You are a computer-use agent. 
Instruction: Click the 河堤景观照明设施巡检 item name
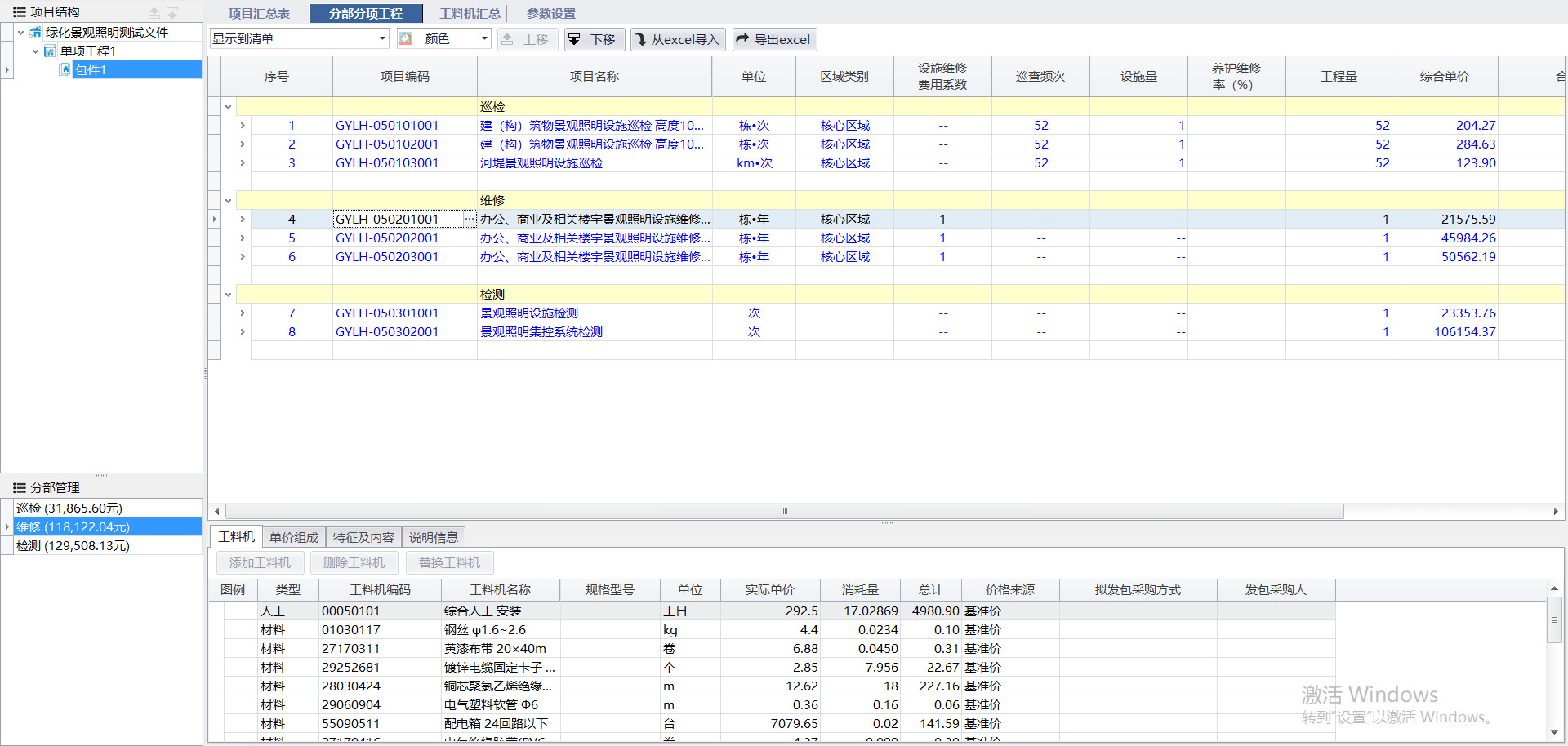point(541,163)
